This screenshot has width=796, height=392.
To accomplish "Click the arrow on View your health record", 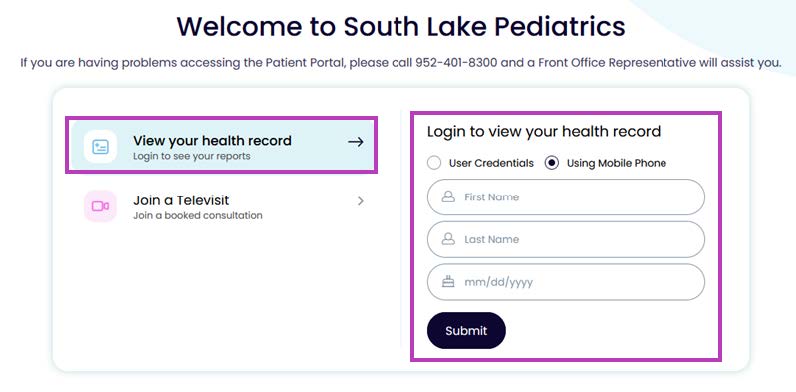I will click(x=356, y=142).
